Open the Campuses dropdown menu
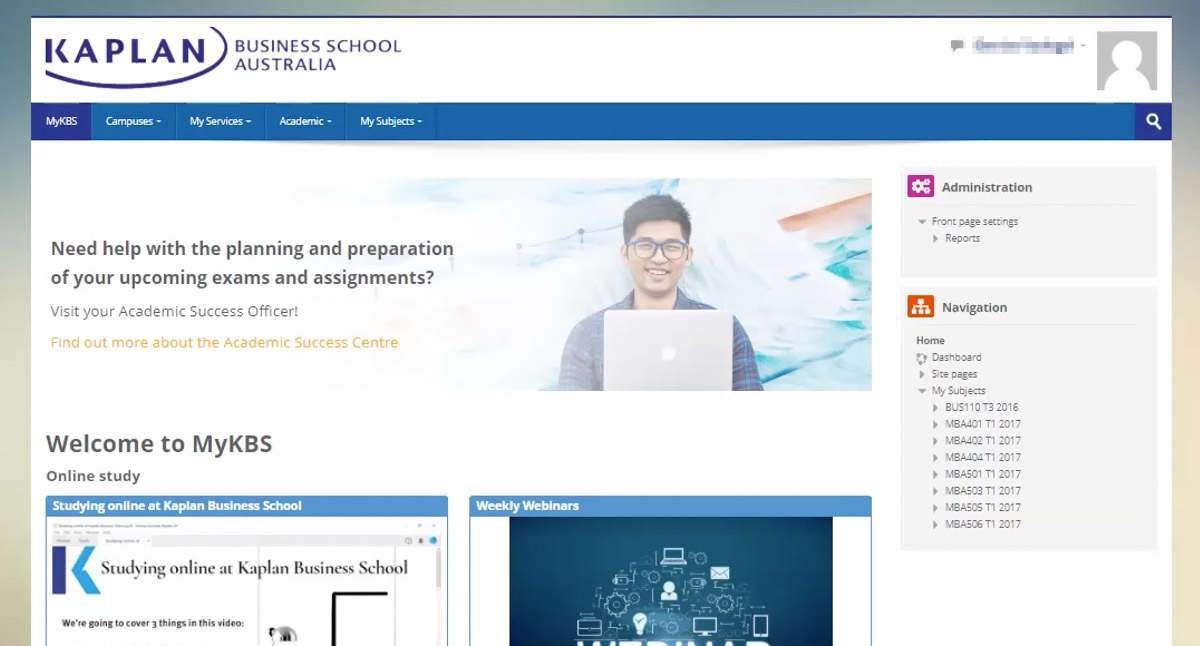This screenshot has width=1200, height=646. tap(133, 121)
